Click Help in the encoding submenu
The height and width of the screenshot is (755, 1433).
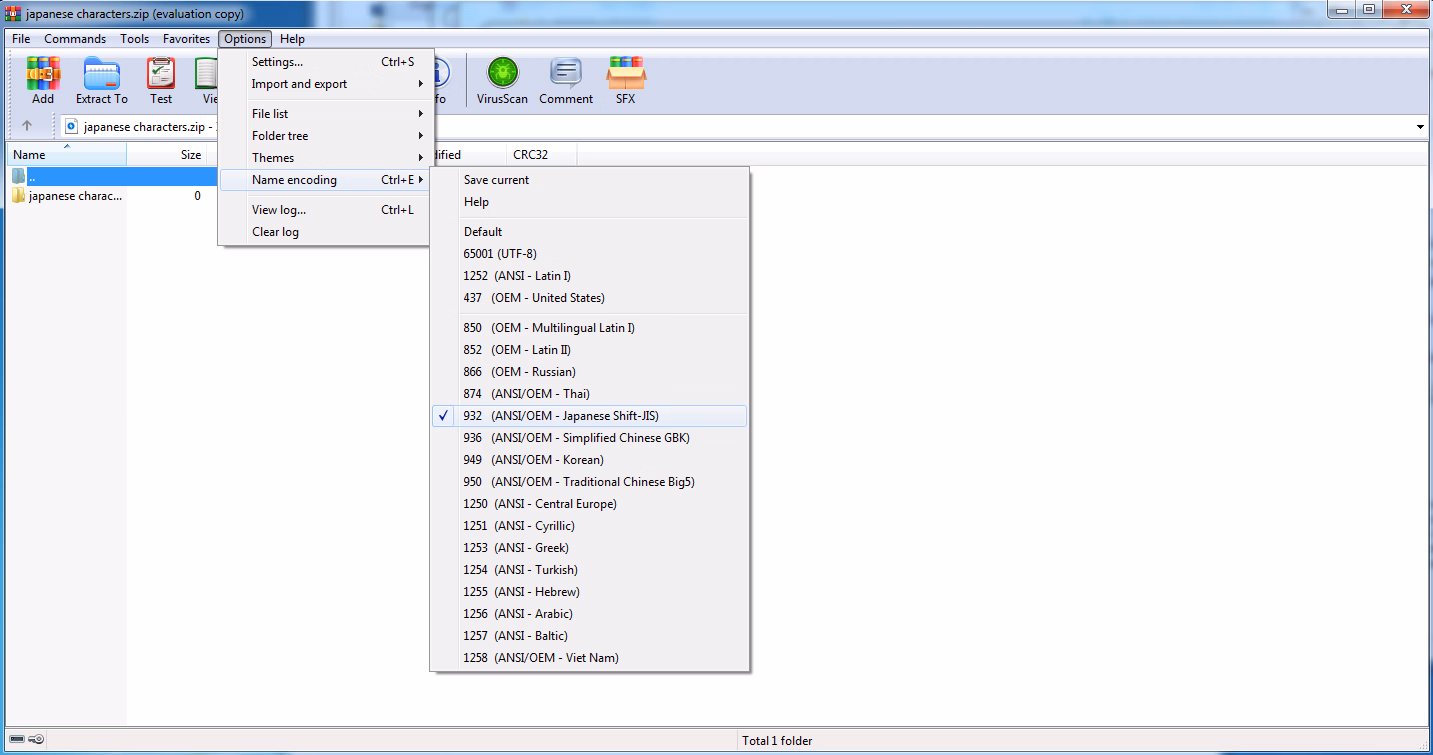click(x=590, y=202)
